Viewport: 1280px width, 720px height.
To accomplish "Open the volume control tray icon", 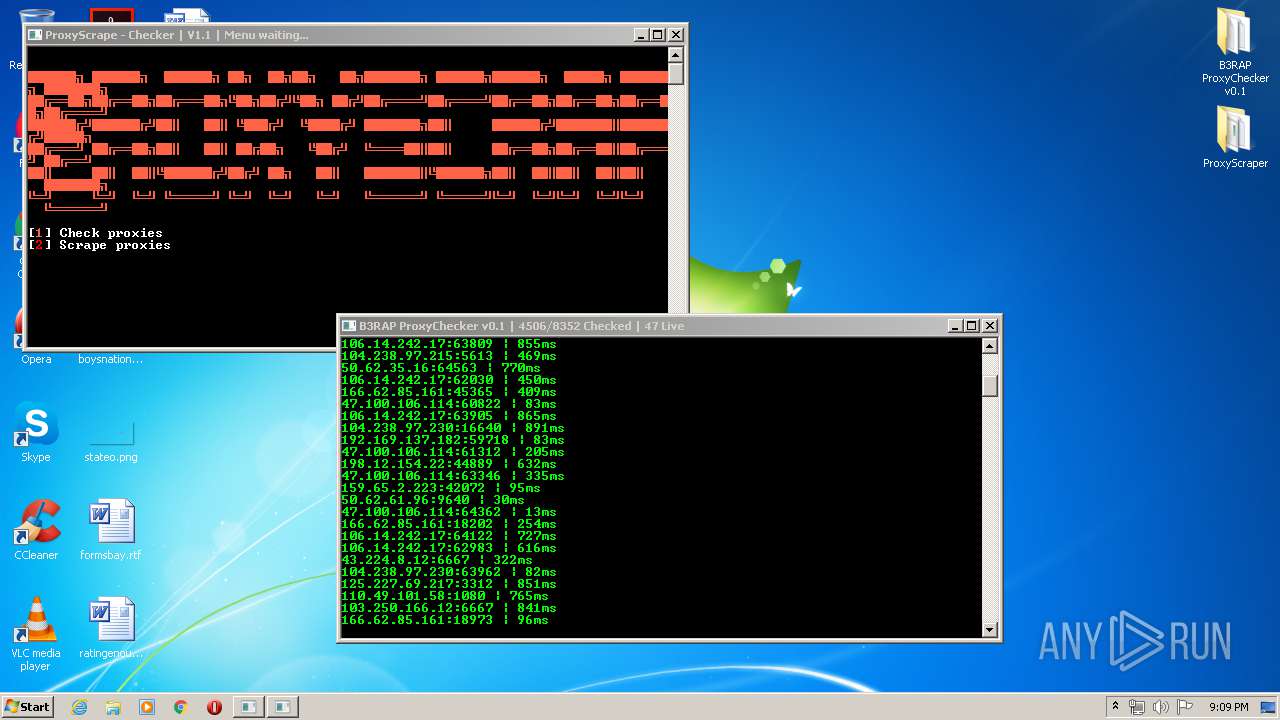I will tap(1161, 707).
